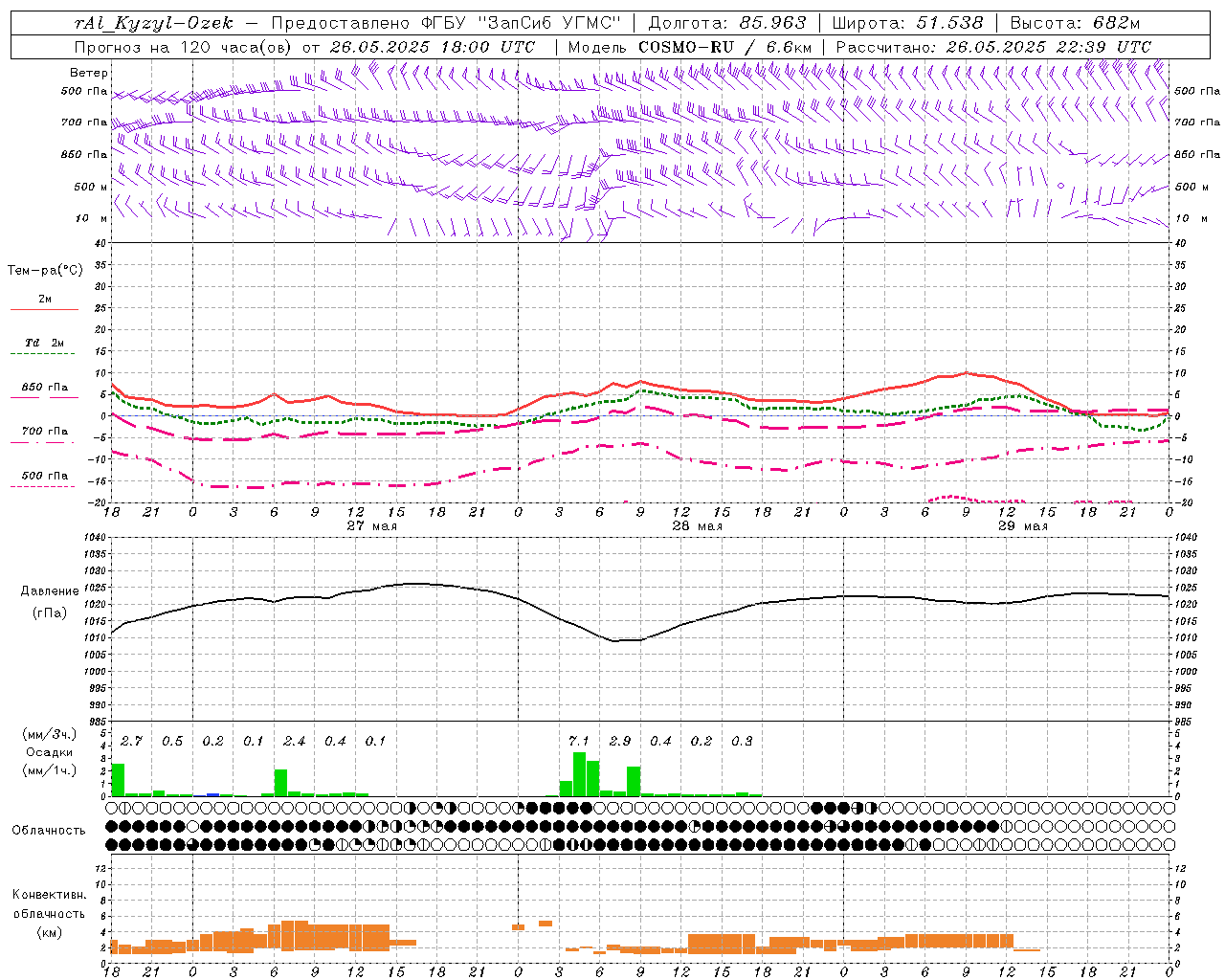
Task: Click the station name rAl_Kyzyl-Ozek in the header
Action: pos(153,23)
